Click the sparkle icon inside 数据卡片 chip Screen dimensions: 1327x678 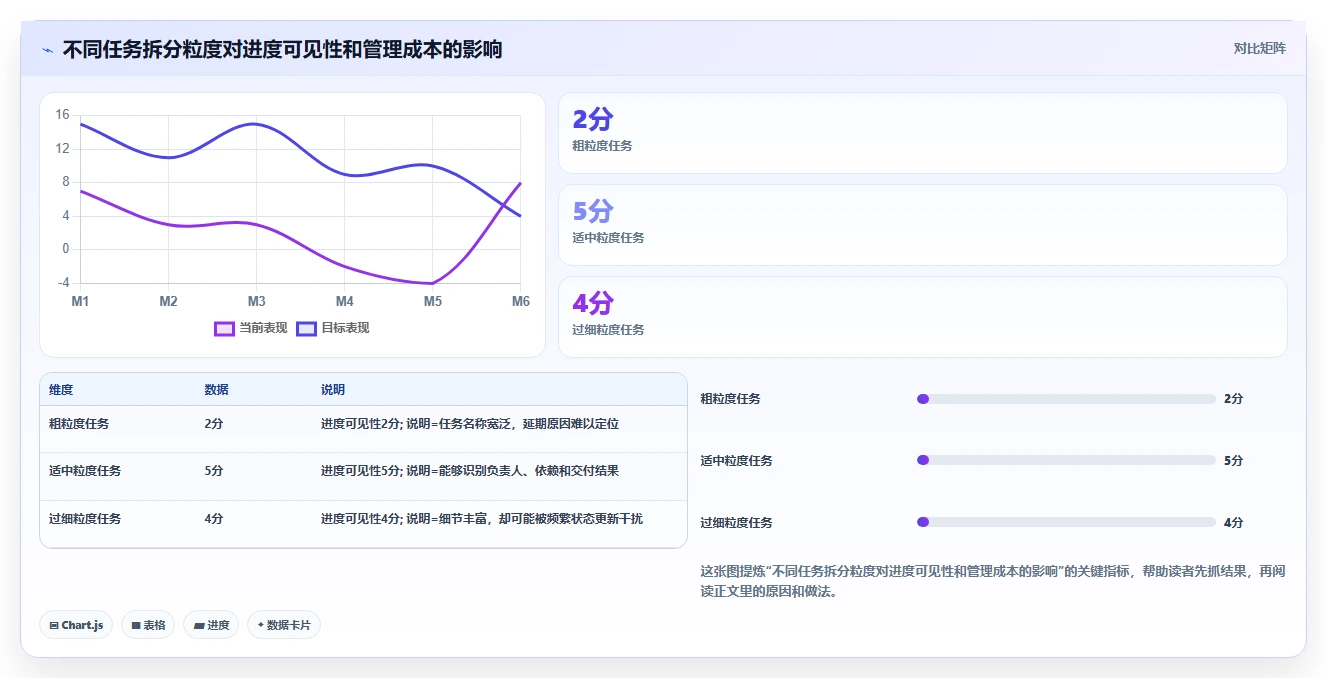coord(261,625)
